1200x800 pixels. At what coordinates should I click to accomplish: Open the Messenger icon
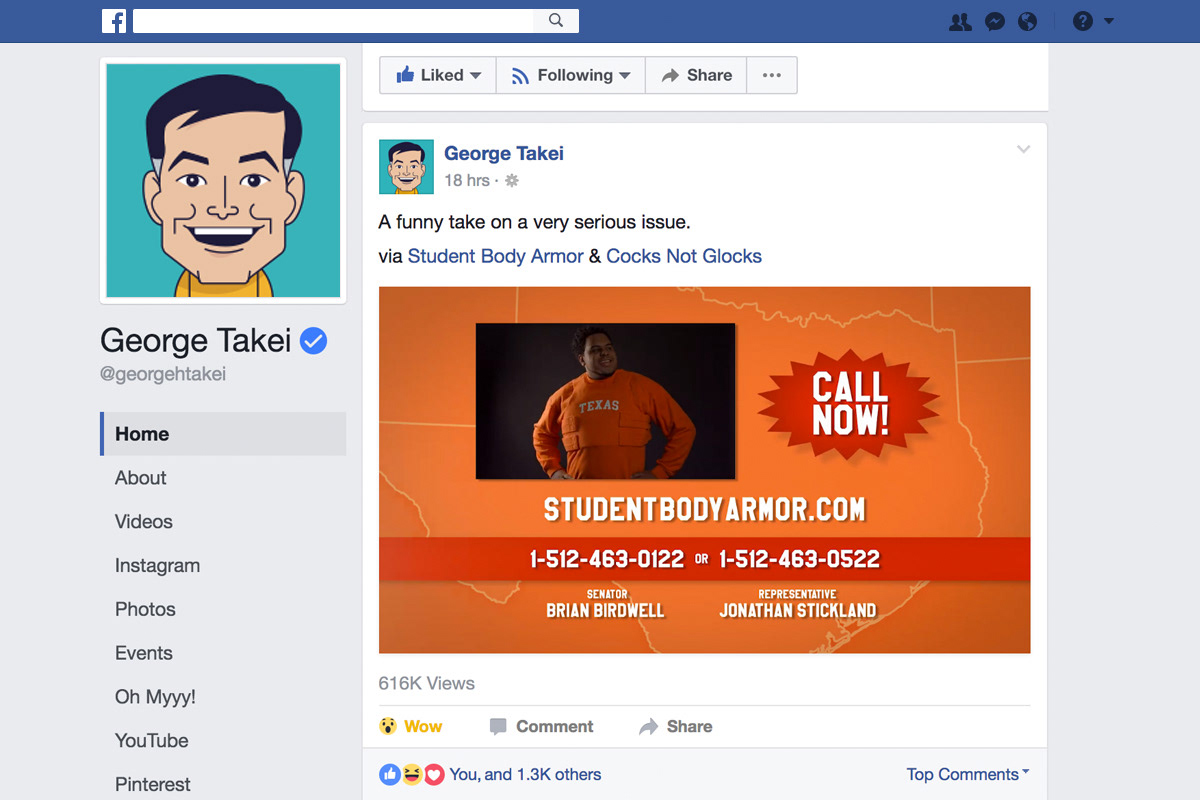(994, 21)
